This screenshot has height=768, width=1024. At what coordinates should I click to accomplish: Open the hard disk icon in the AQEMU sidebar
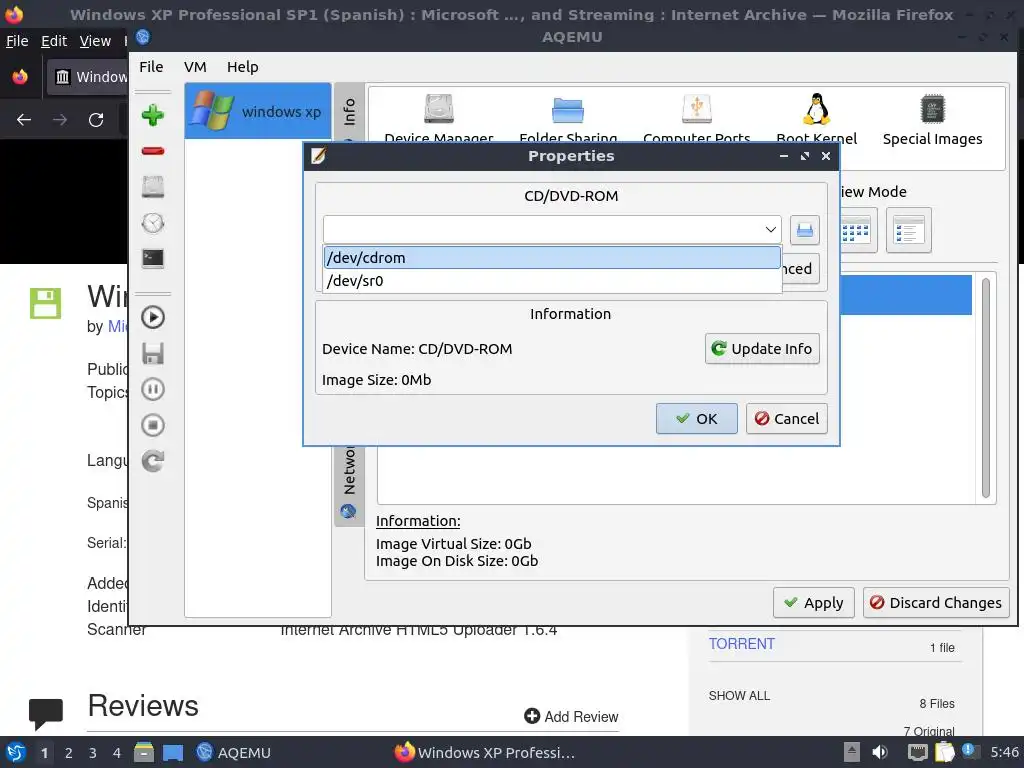coord(153,187)
